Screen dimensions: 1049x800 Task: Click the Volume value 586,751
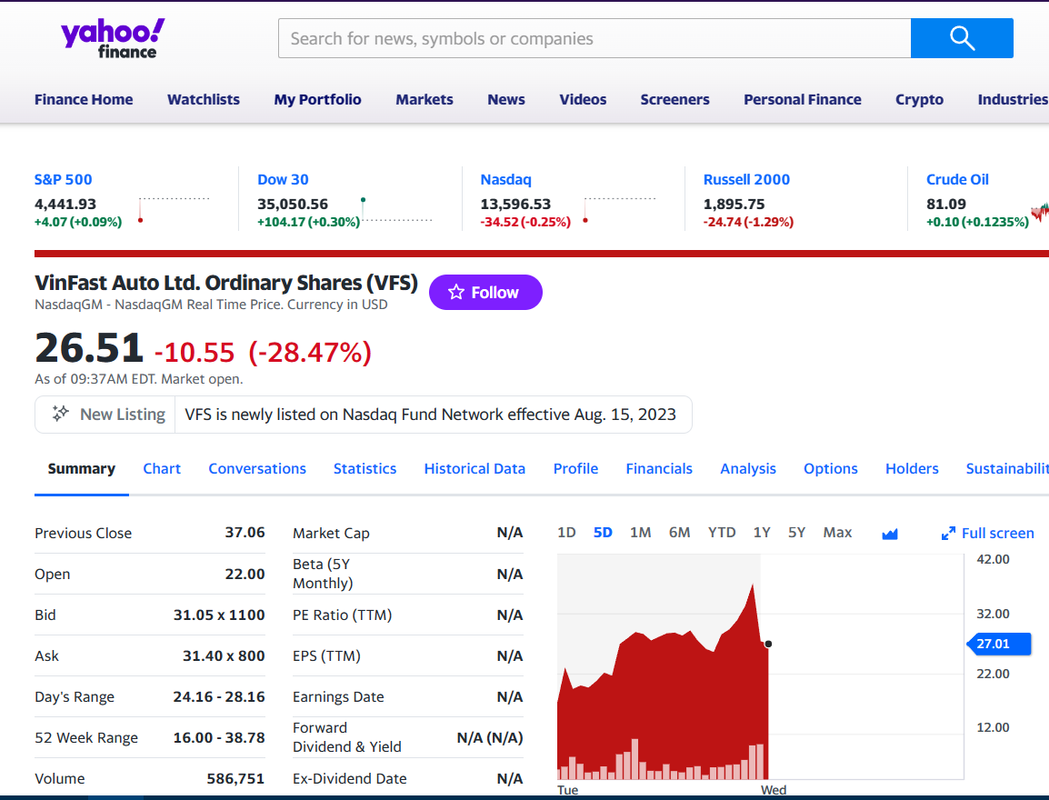coord(235,779)
